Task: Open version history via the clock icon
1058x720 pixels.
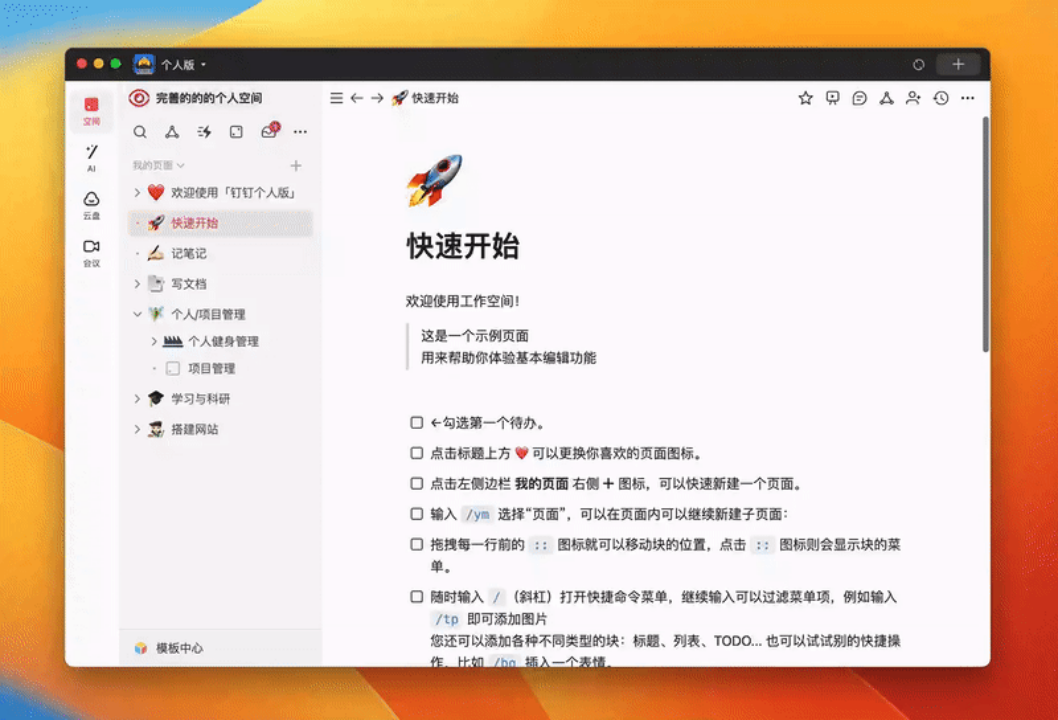Action: tap(939, 98)
